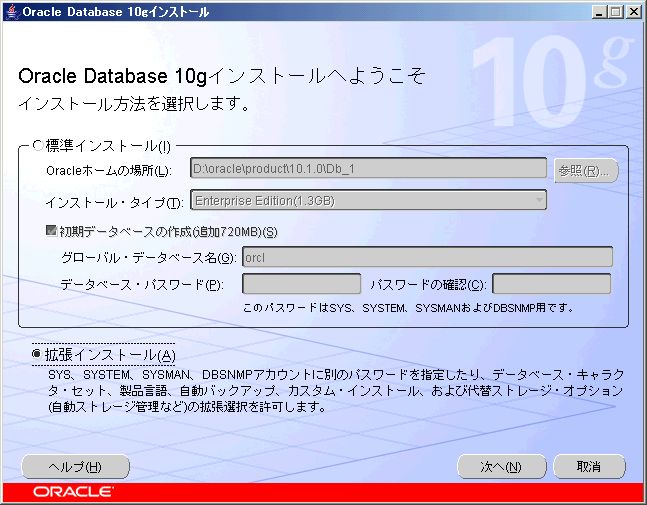This screenshot has width=647, height=505.
Task: Maximize the Oracle installer window
Action: click(x=615, y=12)
